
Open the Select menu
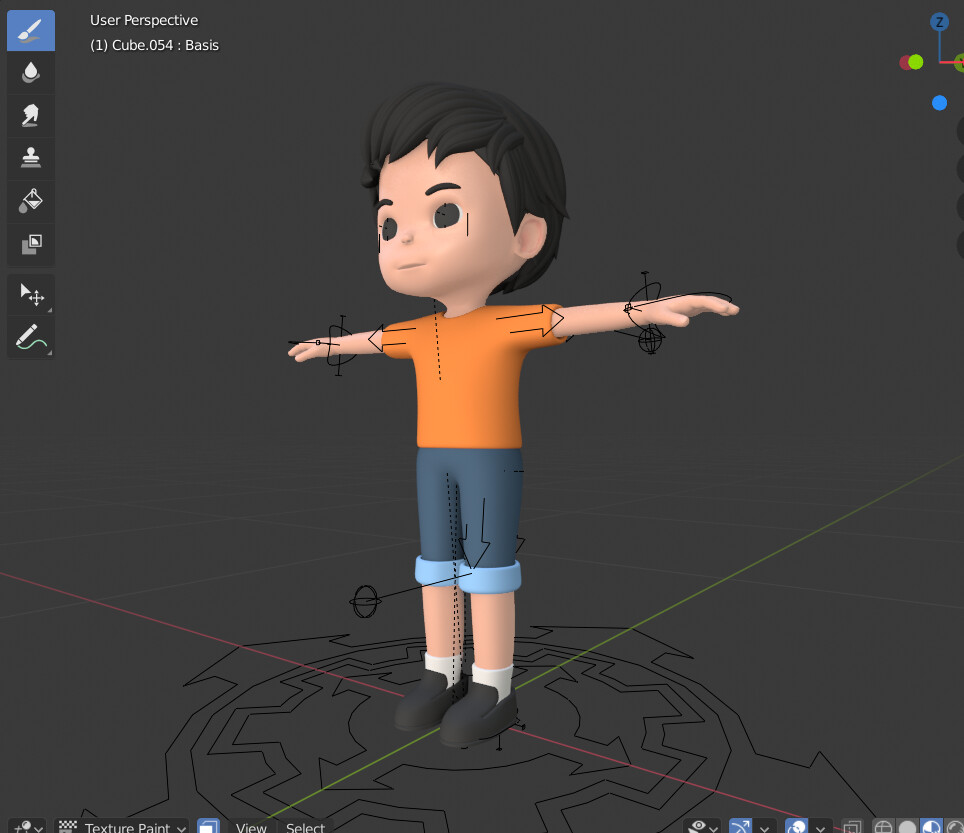point(305,826)
